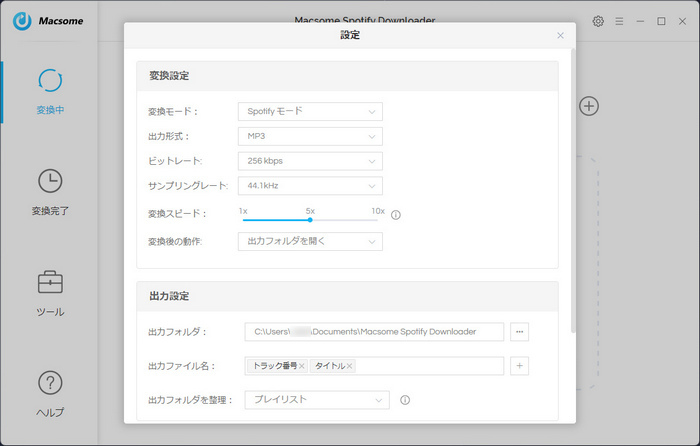Click the 出力フォルダ path field
The width and height of the screenshot is (700, 446).
[x=374, y=332]
